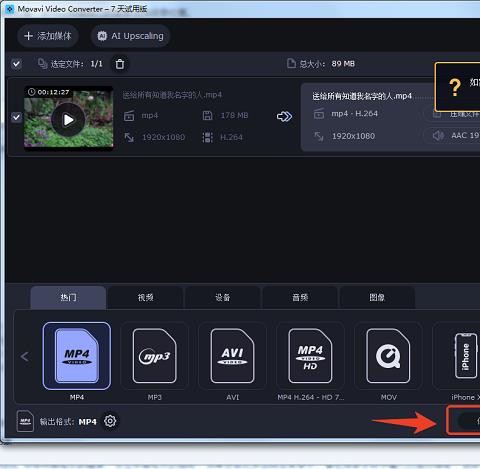Open the AAC audio track setting
Image resolution: width=480 pixels, height=469 pixels.
[452, 135]
